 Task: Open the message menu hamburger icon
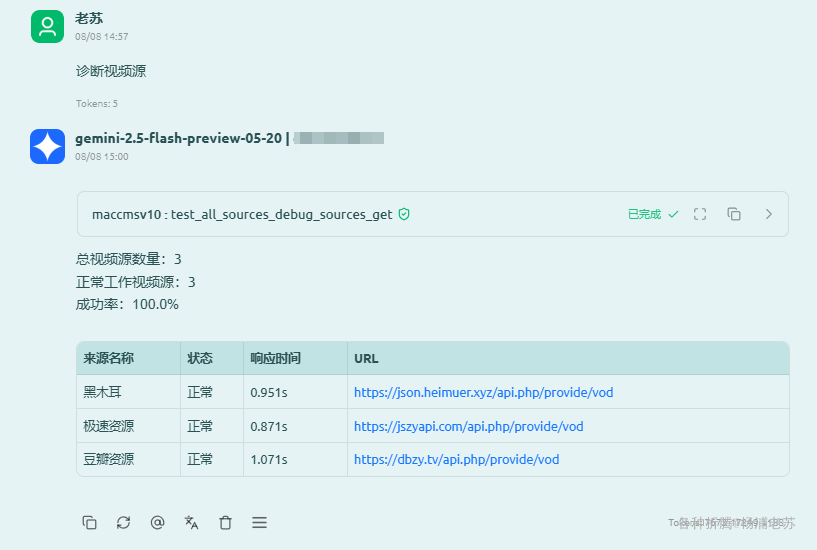tap(259, 522)
